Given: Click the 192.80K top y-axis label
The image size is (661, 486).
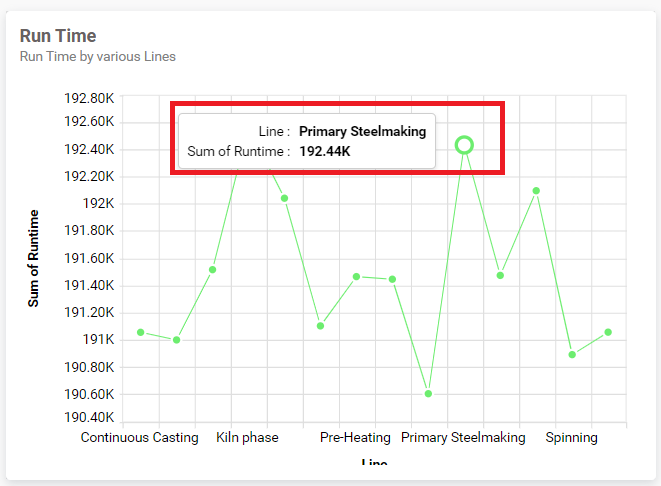Looking at the screenshot, I should [x=89, y=98].
